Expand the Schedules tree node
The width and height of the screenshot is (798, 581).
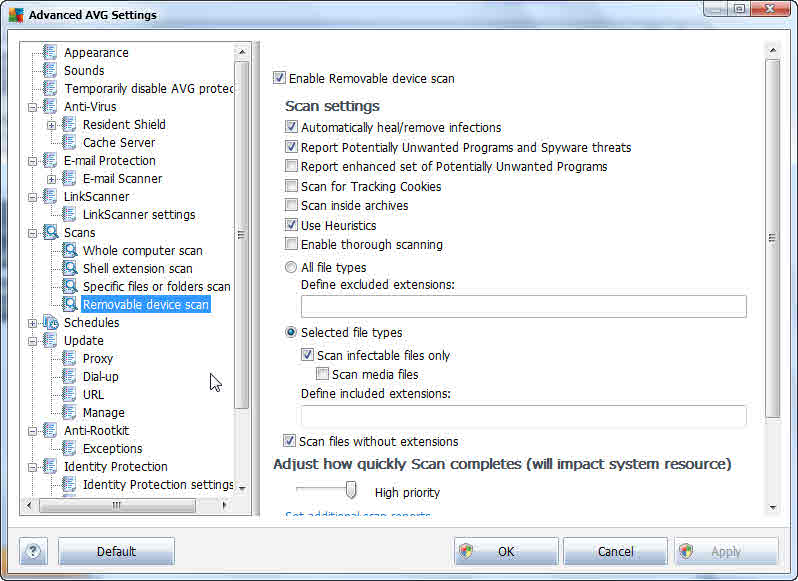click(33, 323)
